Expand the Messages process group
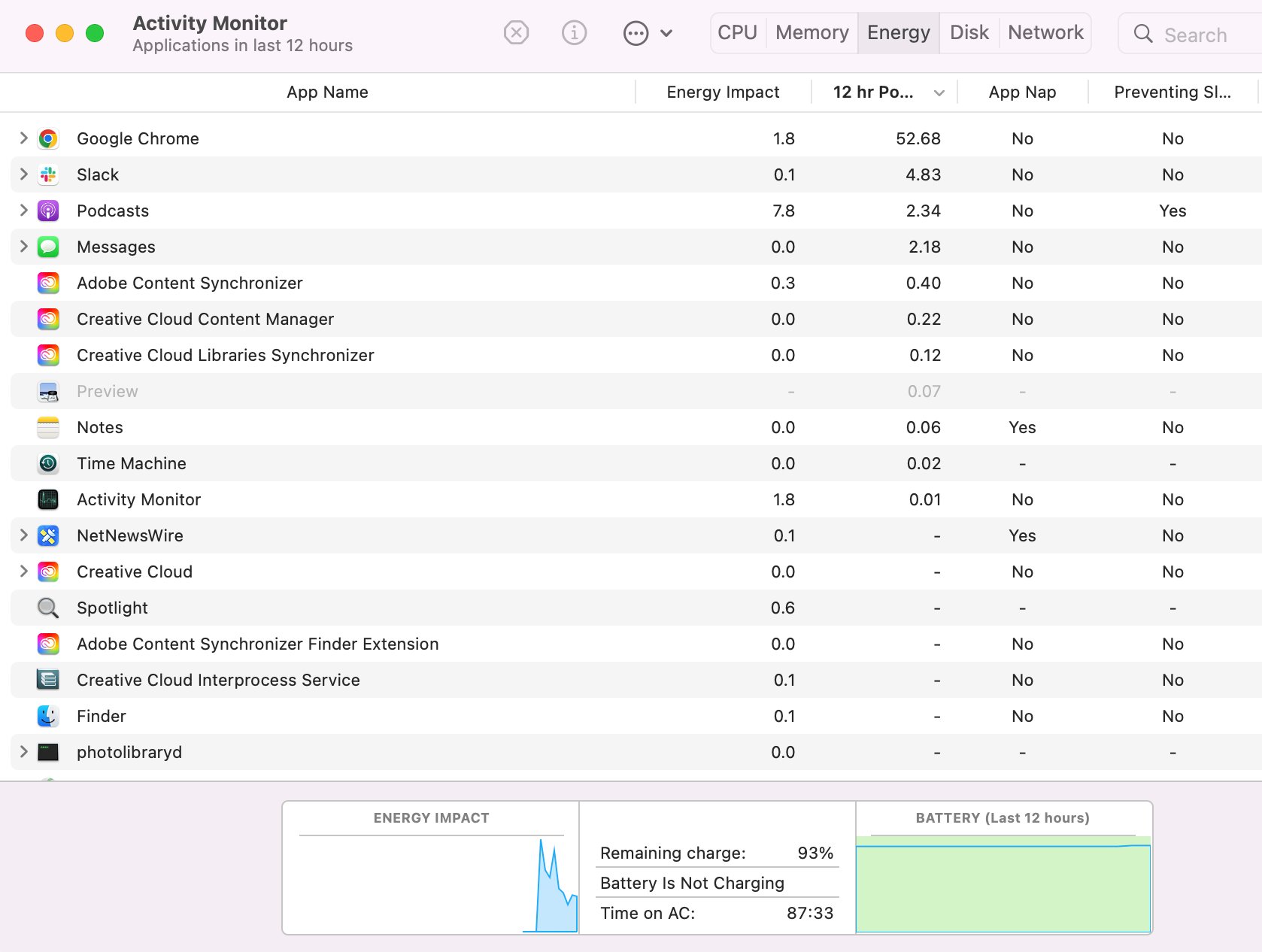This screenshot has height=952, width=1262. coord(23,246)
